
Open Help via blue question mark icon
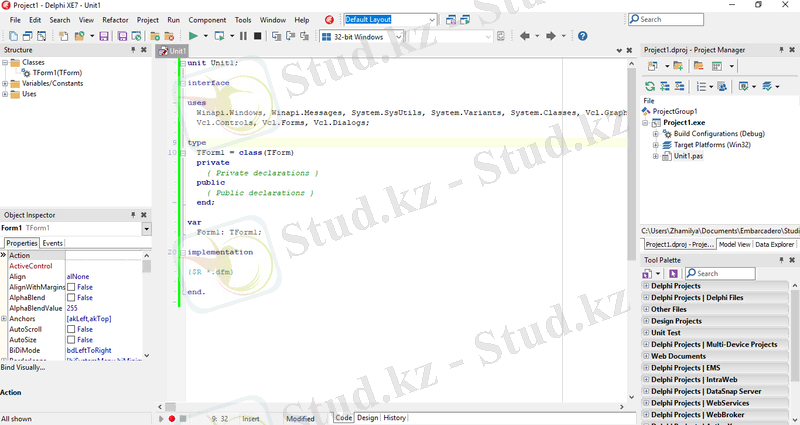(583, 36)
